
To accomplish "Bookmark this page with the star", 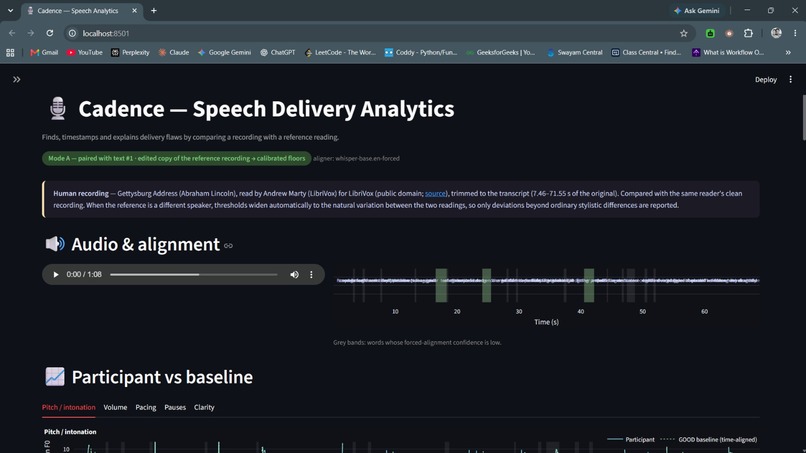I will [x=684, y=33].
